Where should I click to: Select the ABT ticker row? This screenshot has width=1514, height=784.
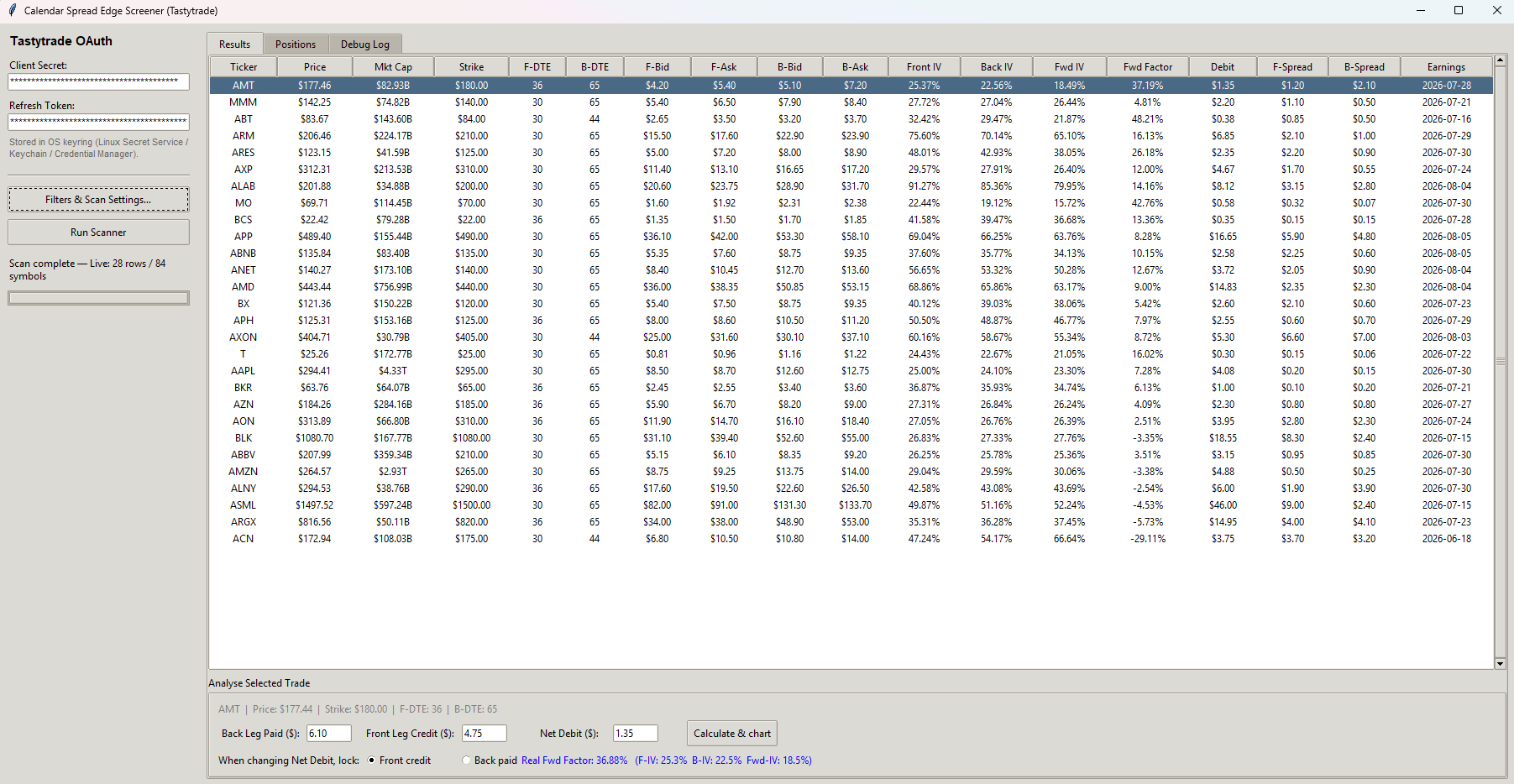[851, 119]
